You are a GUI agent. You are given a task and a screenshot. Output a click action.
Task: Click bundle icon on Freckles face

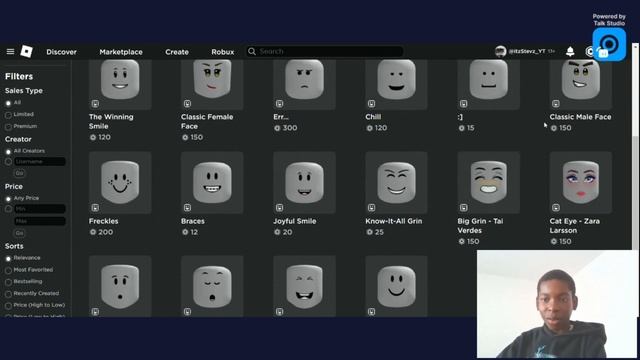coord(95,208)
